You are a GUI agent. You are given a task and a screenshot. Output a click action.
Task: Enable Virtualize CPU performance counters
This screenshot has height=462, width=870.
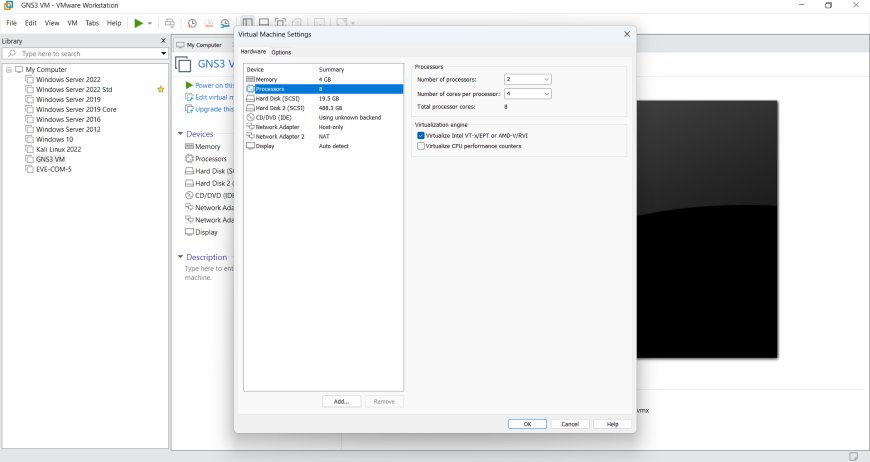tap(421, 146)
